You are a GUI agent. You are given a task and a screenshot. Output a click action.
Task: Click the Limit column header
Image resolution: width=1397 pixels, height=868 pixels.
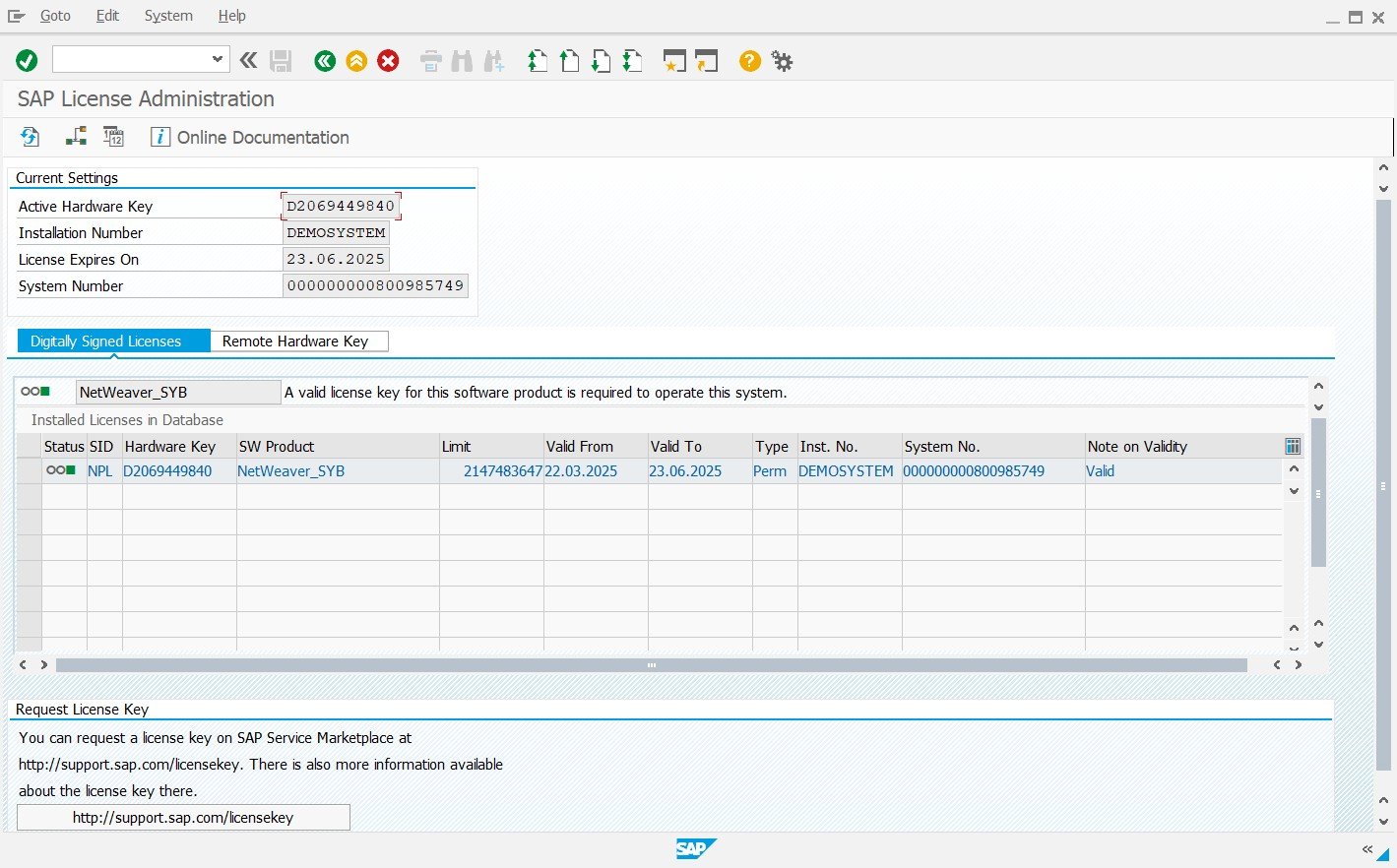click(x=491, y=447)
